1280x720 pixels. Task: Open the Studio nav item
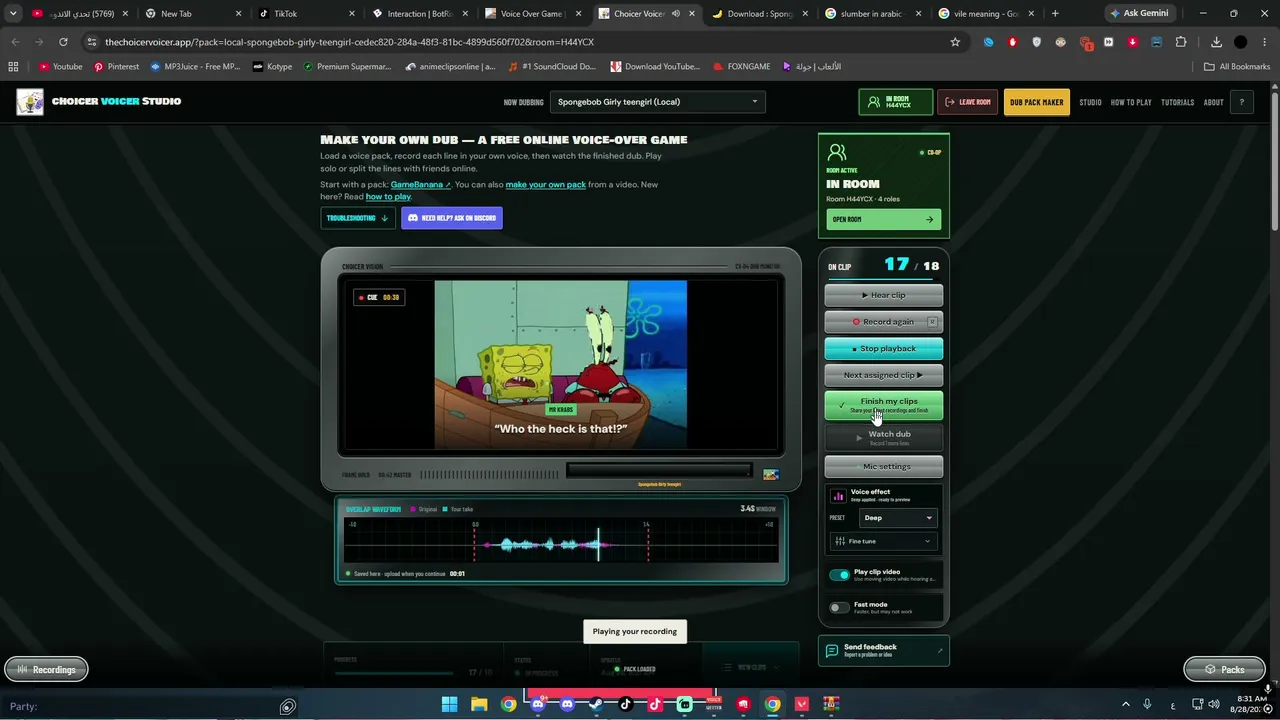tap(1090, 102)
